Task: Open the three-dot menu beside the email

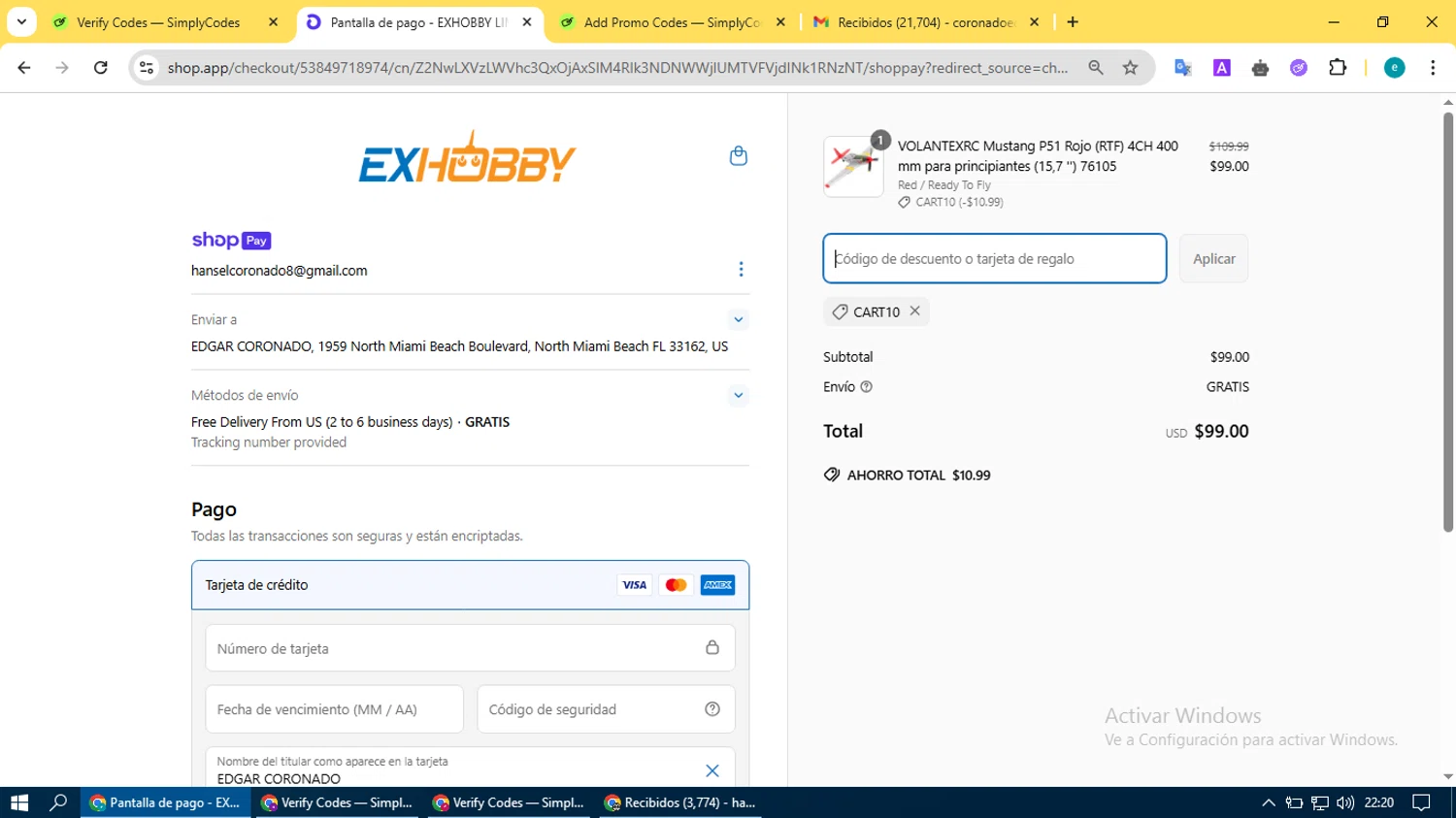Action: 741,270
